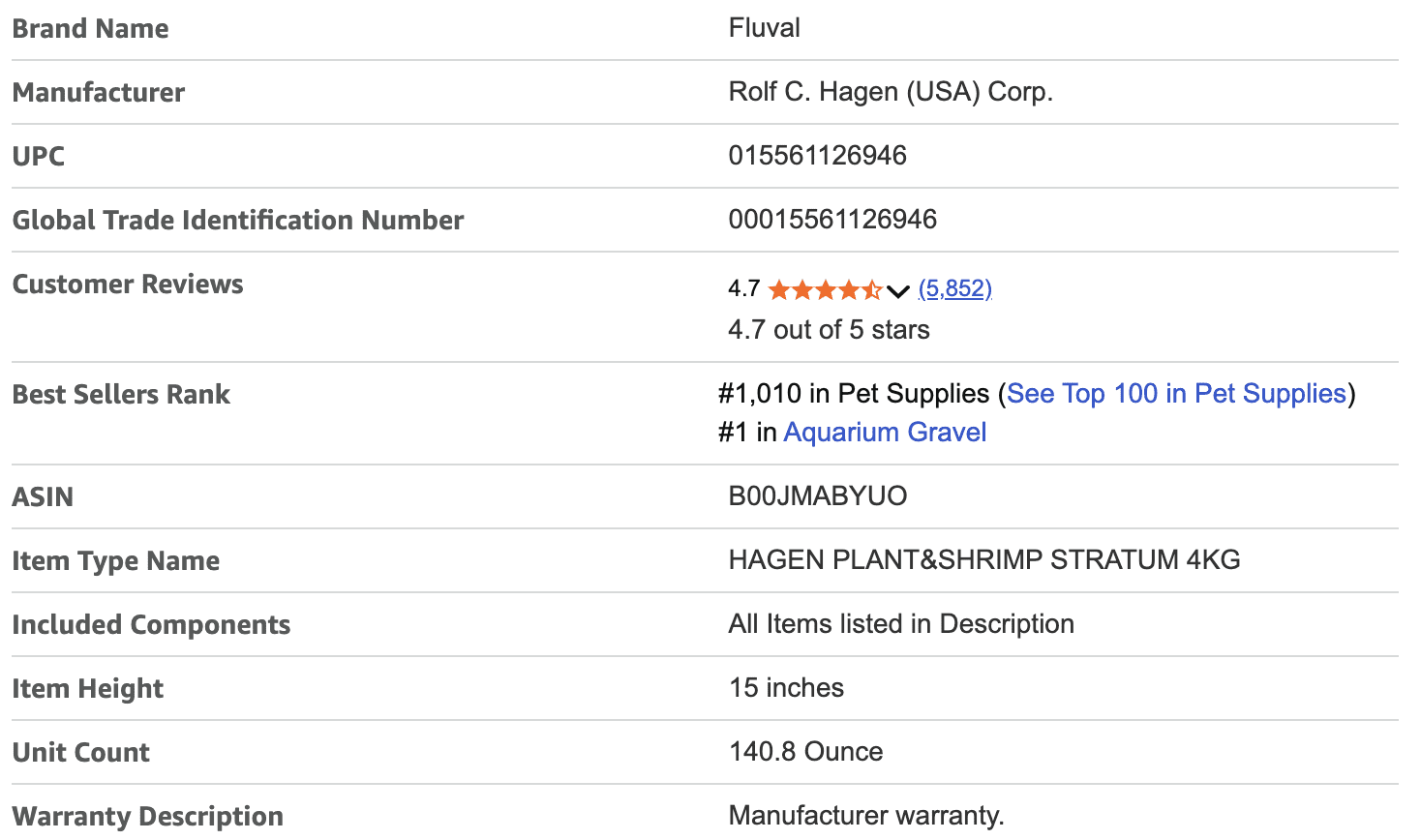Open See Top 100 in Pet Supplies
The width and height of the screenshot is (1421, 840).
(x=1176, y=394)
